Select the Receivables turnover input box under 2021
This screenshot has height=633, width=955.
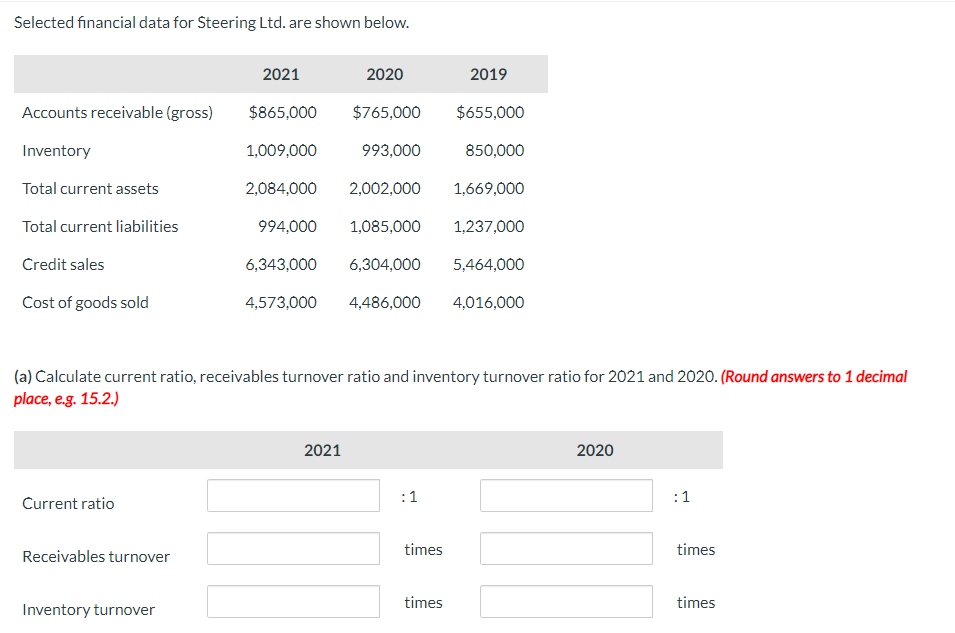(x=292, y=548)
